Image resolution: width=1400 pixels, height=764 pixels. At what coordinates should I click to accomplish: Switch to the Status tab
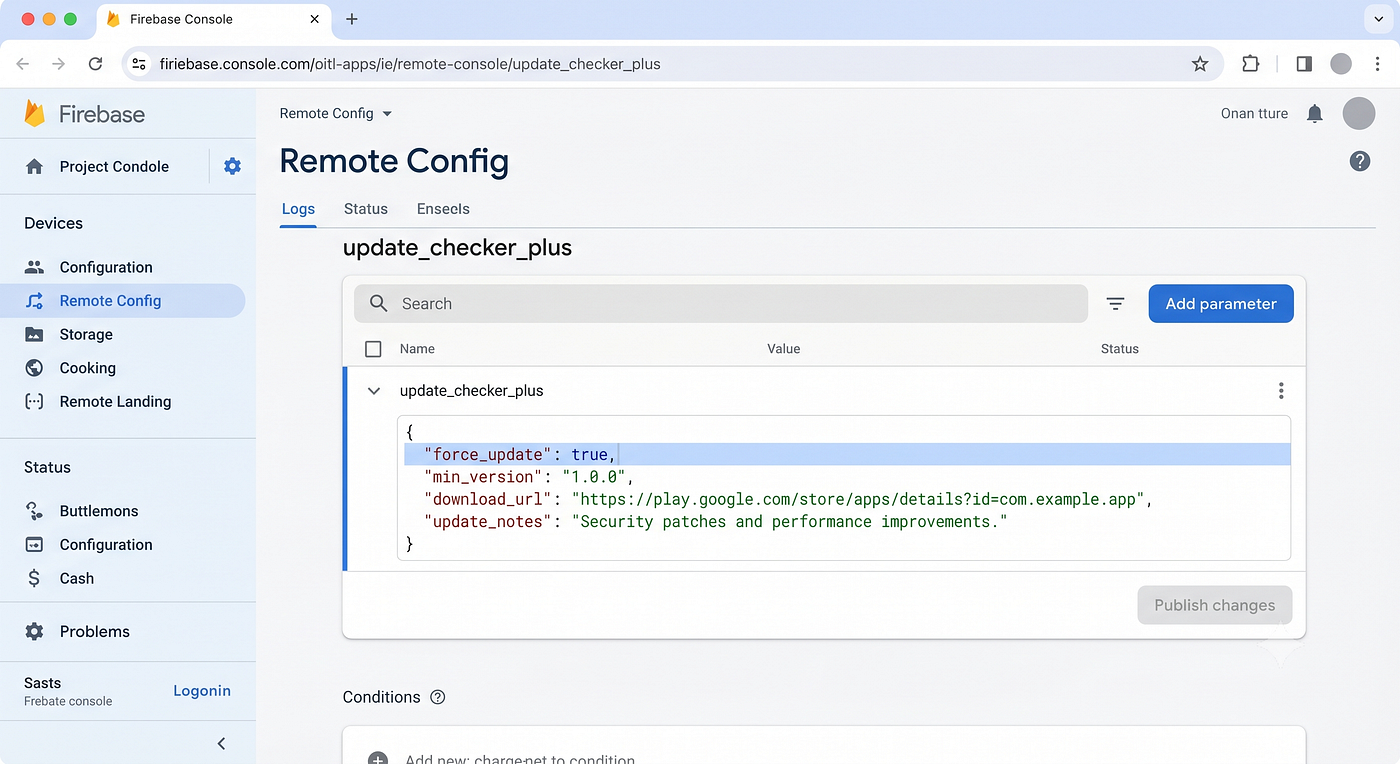tap(366, 209)
